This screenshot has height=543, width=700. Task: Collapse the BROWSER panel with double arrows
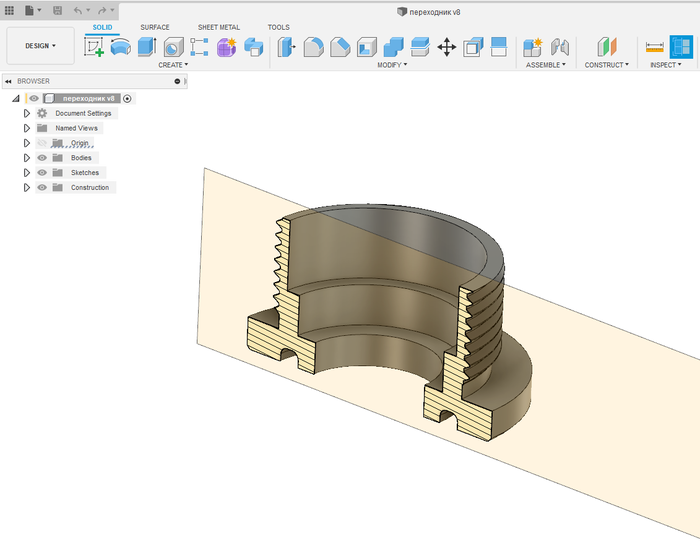click(8, 81)
